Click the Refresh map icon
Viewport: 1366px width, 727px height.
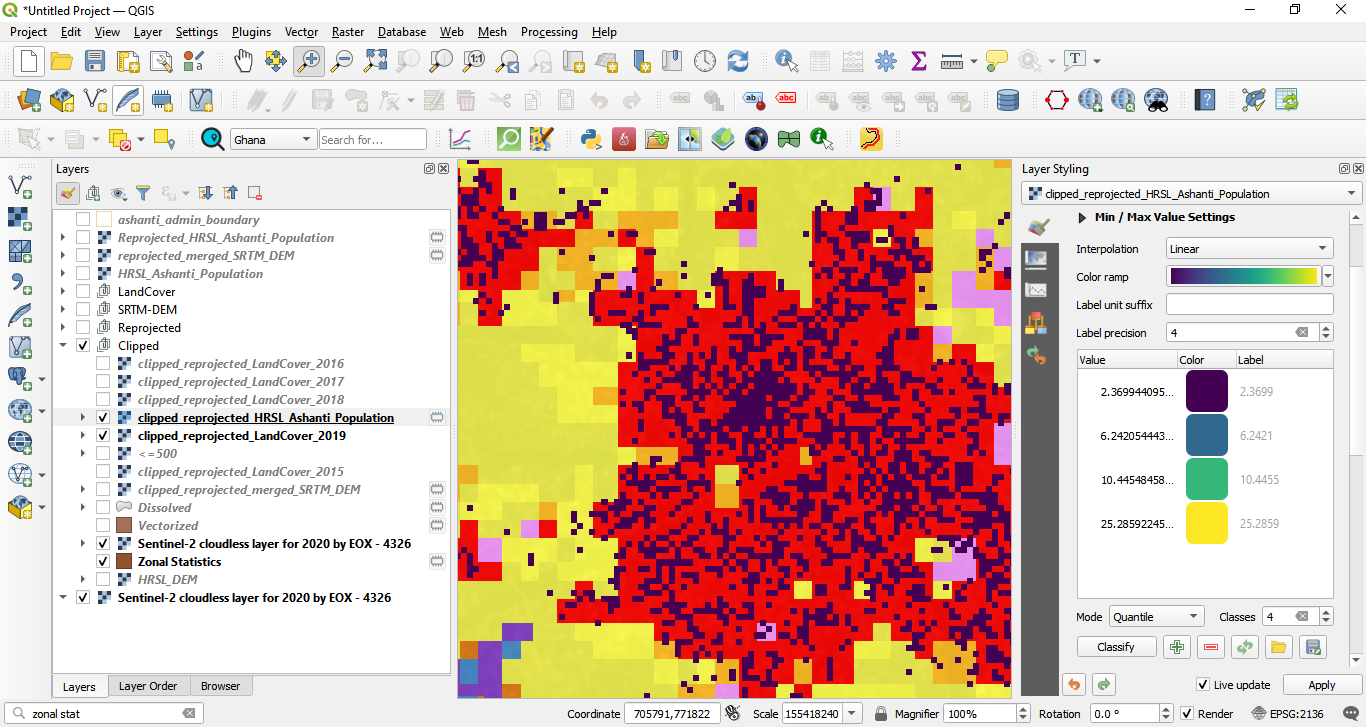point(738,61)
